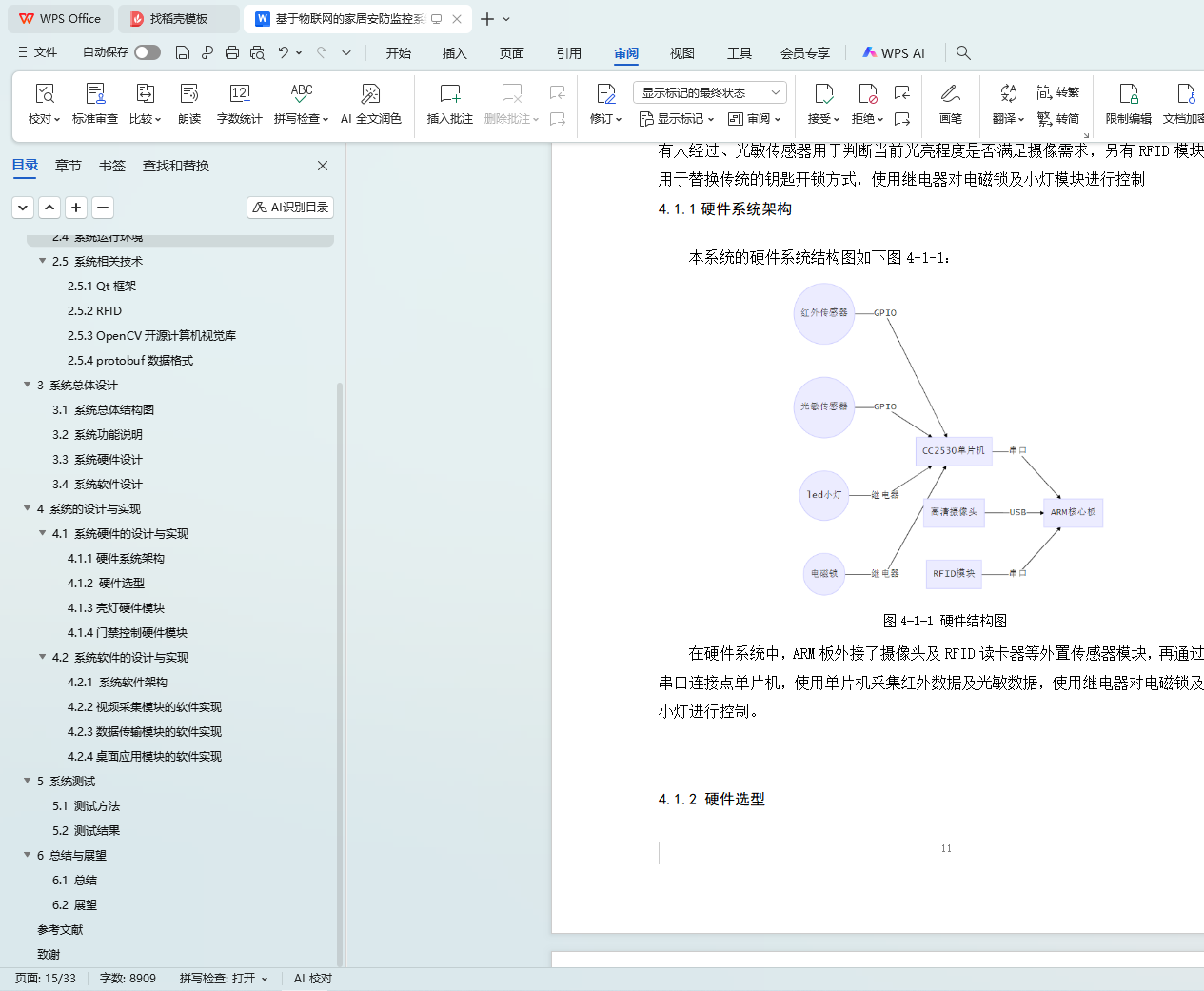
Task: Click the print icon in quick toolbar
Action: [232, 52]
